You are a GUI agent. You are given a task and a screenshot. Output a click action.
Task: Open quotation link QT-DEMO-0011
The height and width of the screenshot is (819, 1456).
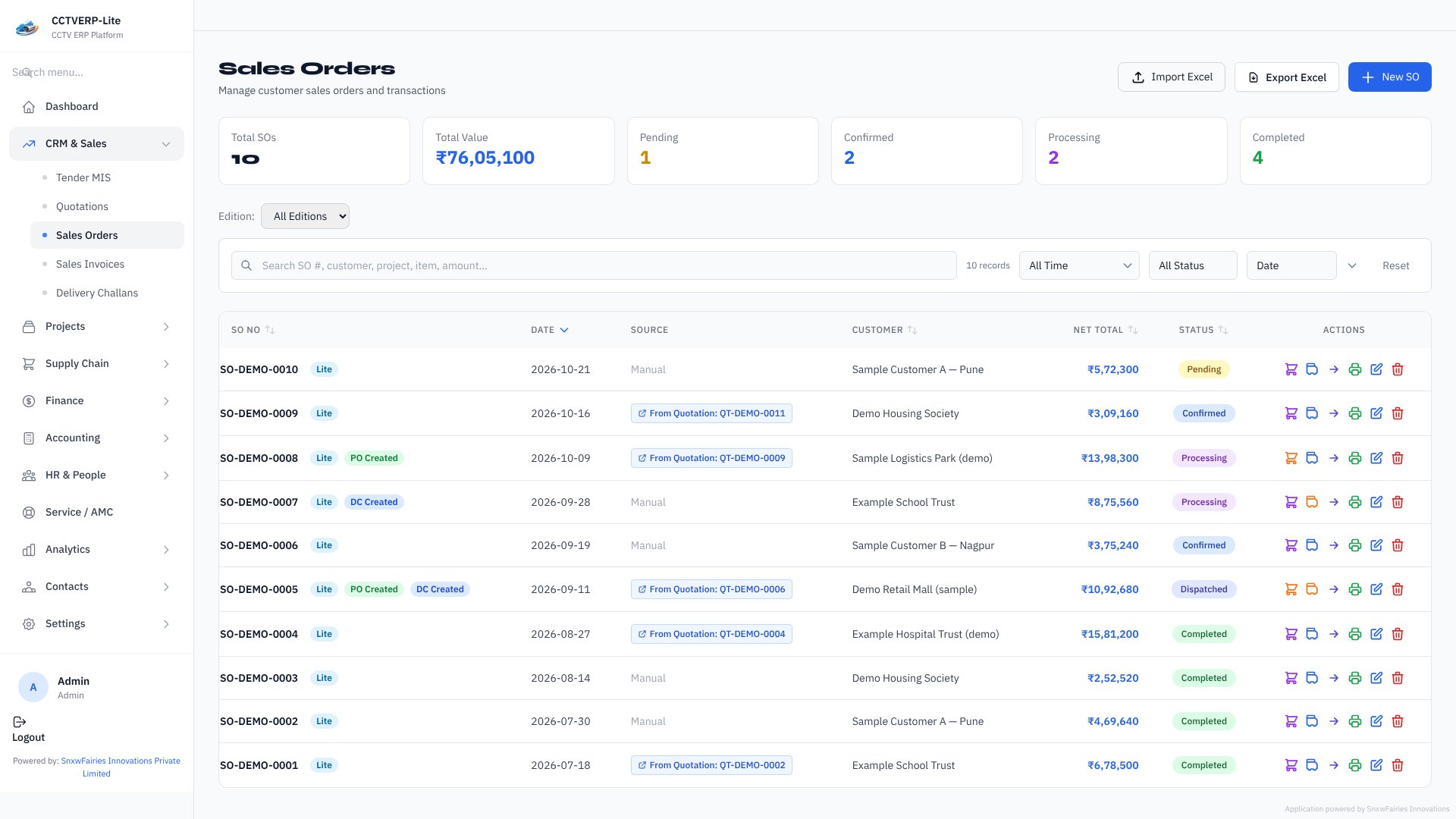[x=711, y=413]
